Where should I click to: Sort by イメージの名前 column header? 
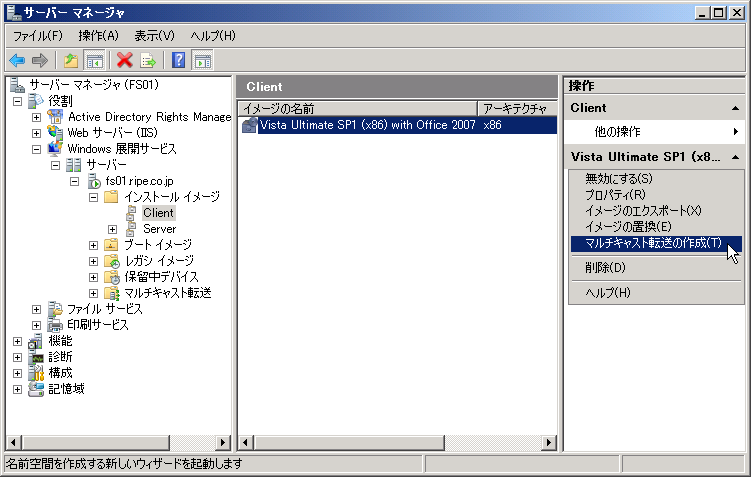[x=357, y=109]
